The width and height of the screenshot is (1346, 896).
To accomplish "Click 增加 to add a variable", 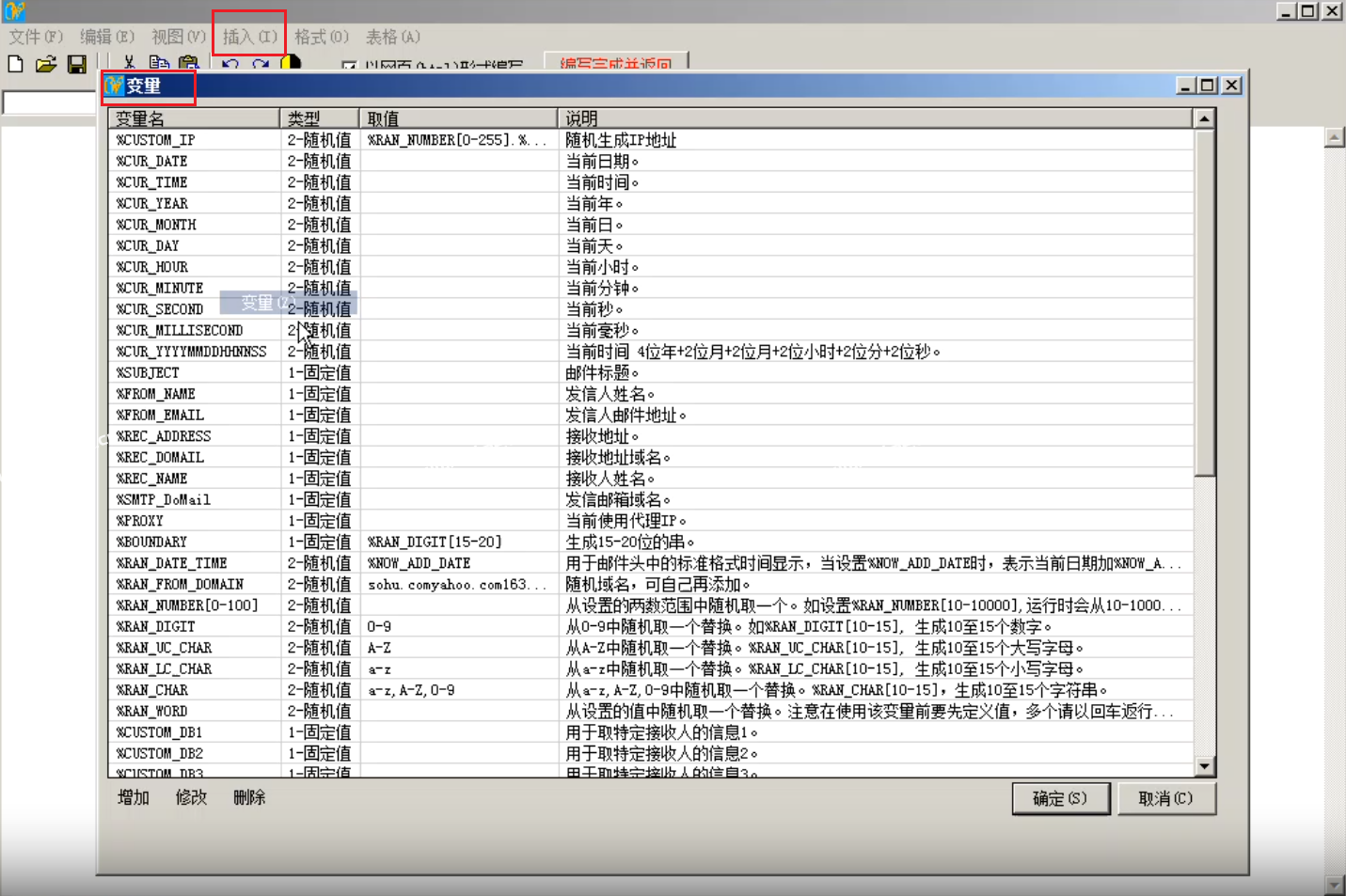I will pos(134,797).
